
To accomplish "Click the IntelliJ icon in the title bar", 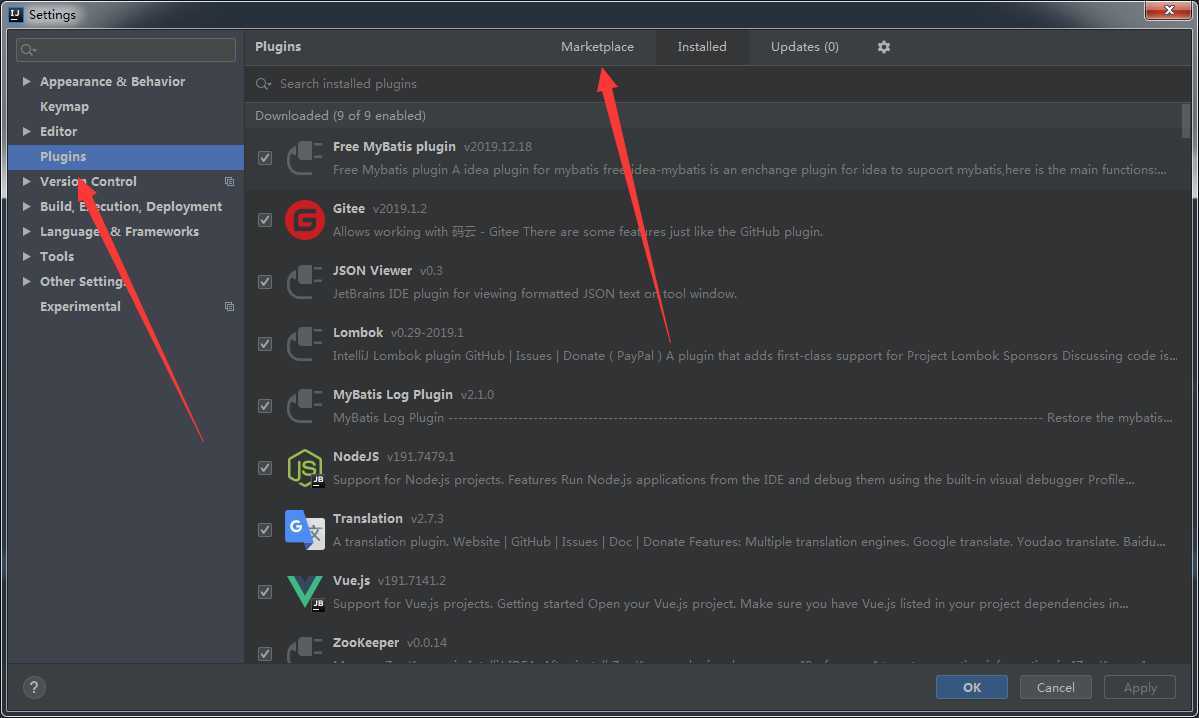I will [15, 14].
